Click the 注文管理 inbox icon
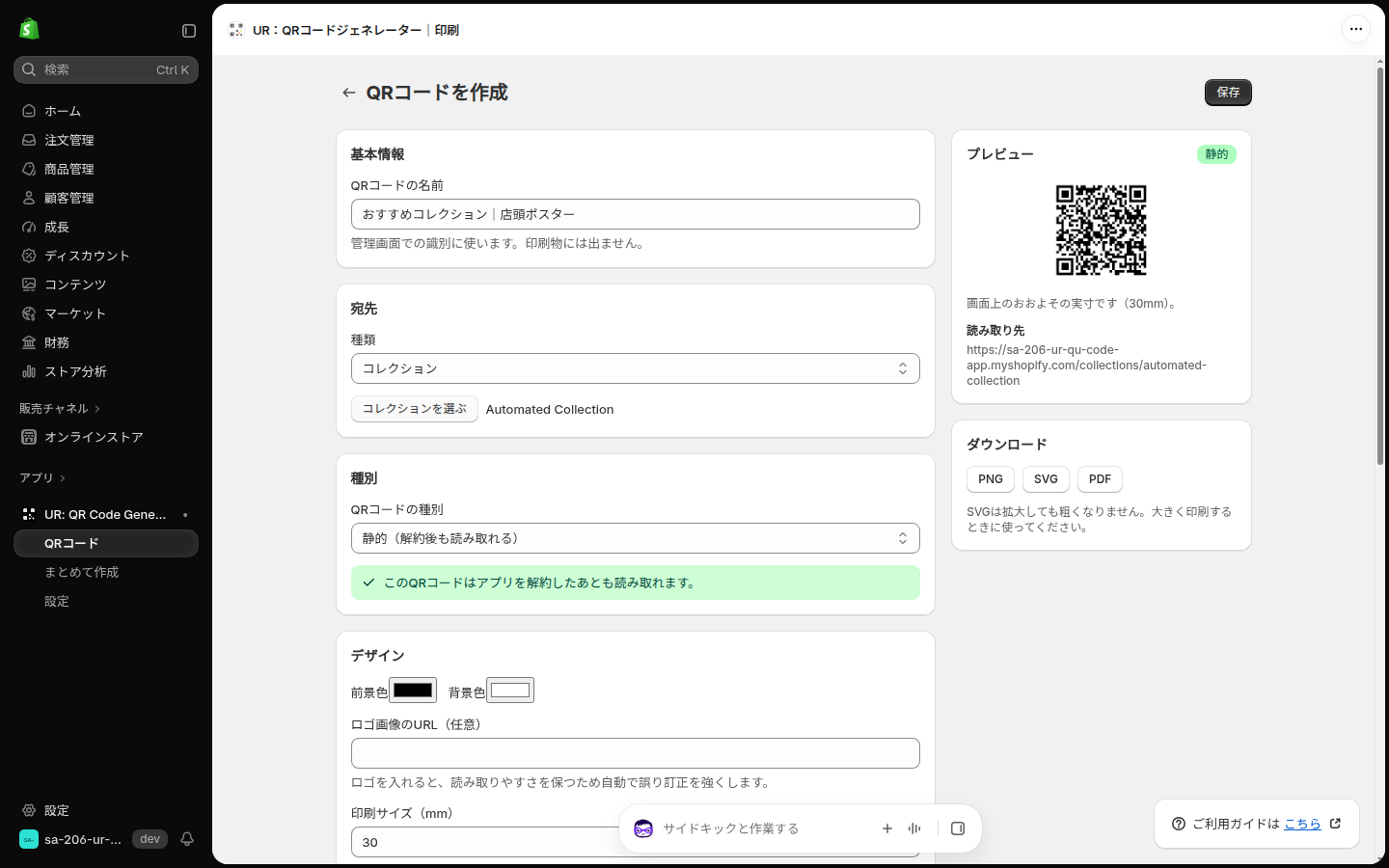This screenshot has height=868, width=1389. [x=29, y=140]
